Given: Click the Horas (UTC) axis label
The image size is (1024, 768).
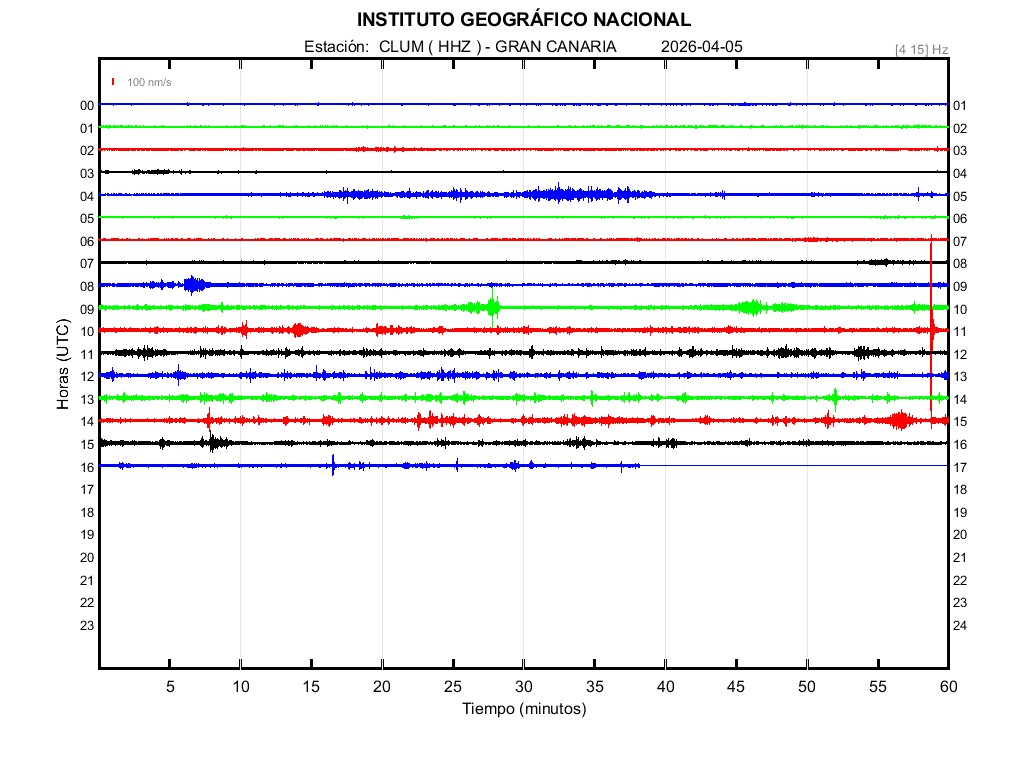Looking at the screenshot, I should 62,365.
